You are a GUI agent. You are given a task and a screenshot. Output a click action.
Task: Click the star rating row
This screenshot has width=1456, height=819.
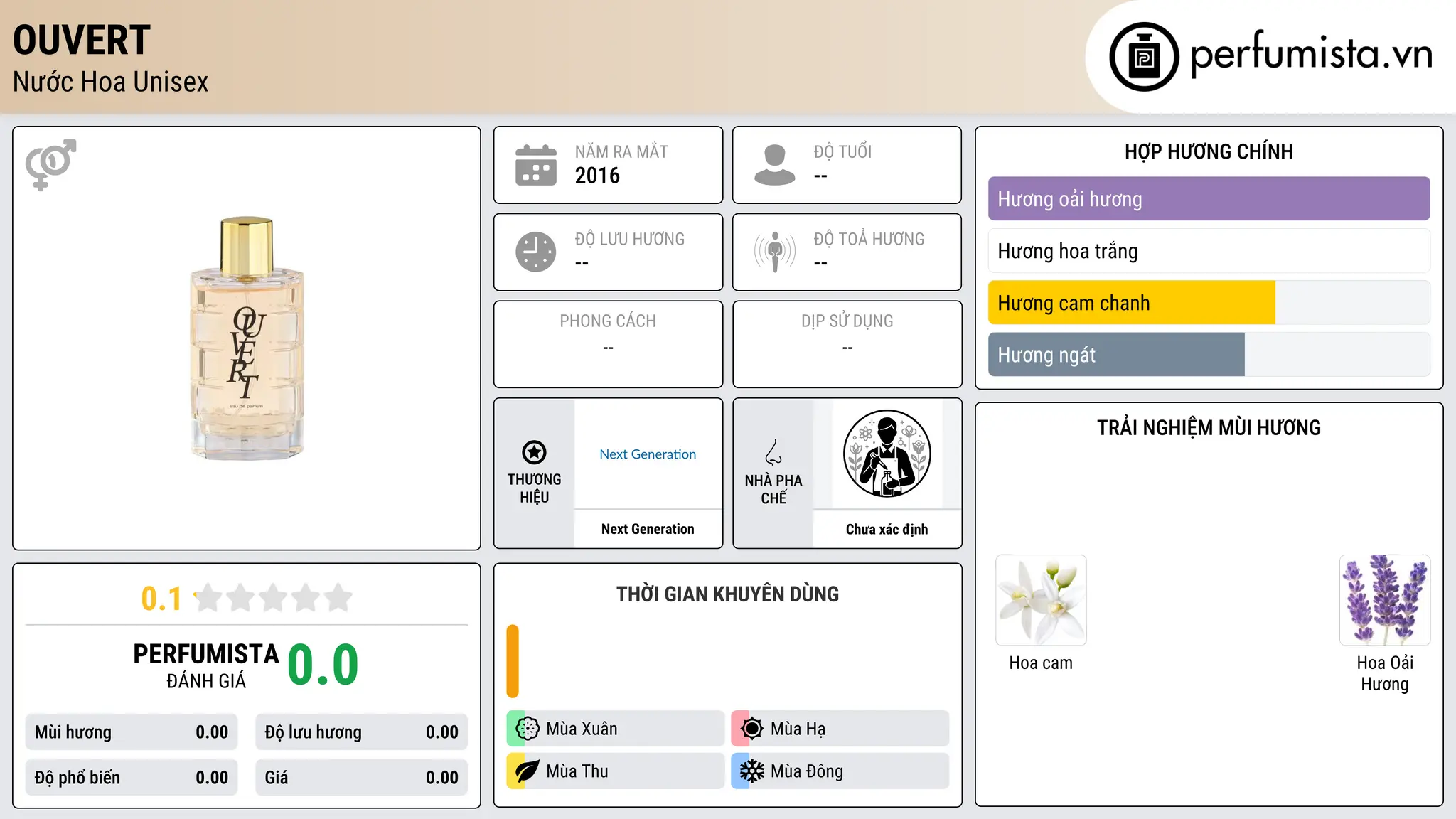pos(273,598)
